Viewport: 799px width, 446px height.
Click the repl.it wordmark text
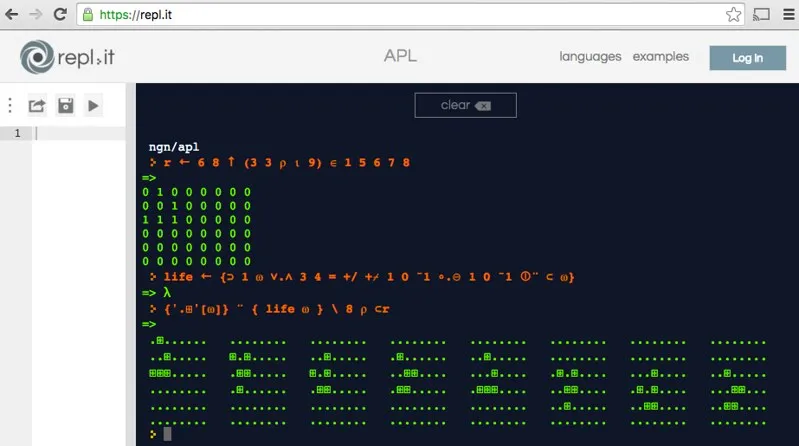[x=86, y=58]
